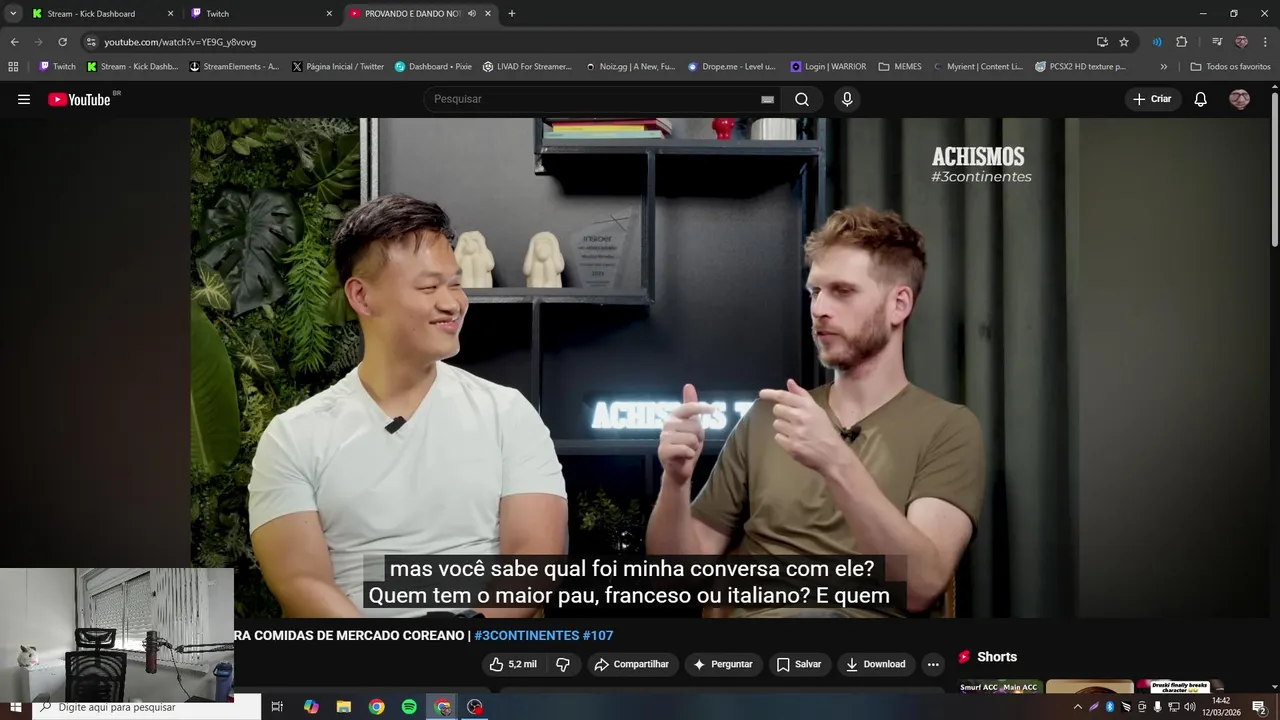
Task: Open the Criar create button
Action: pyautogui.click(x=1152, y=99)
